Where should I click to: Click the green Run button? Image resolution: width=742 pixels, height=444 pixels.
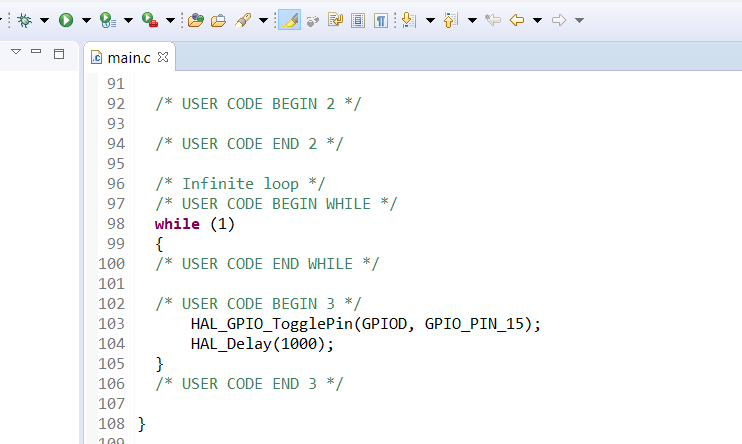tap(66, 19)
